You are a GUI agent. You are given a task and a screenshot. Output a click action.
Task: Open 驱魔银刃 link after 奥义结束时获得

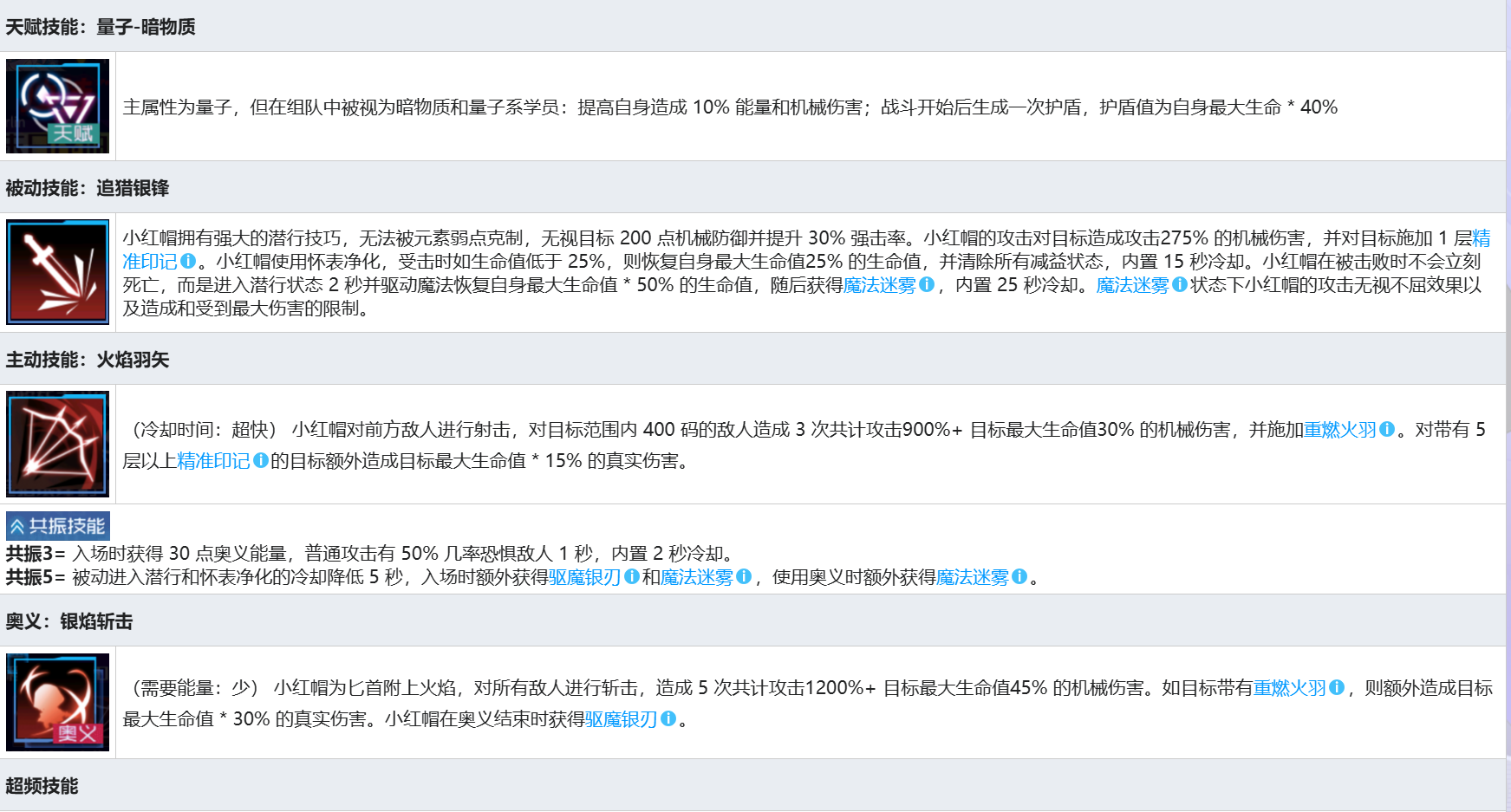[x=622, y=718]
